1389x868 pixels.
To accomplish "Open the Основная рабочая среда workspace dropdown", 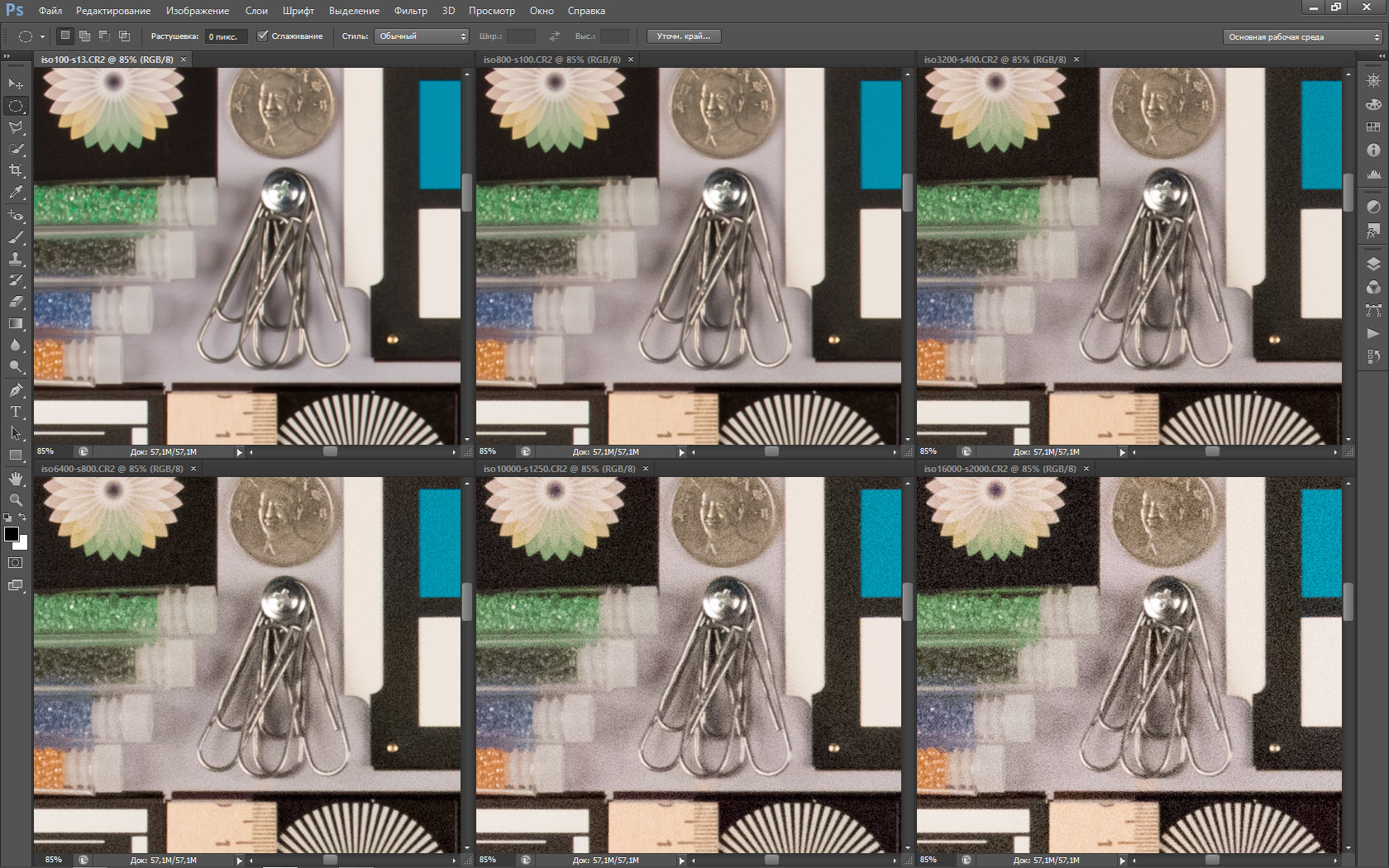I will [x=1303, y=37].
